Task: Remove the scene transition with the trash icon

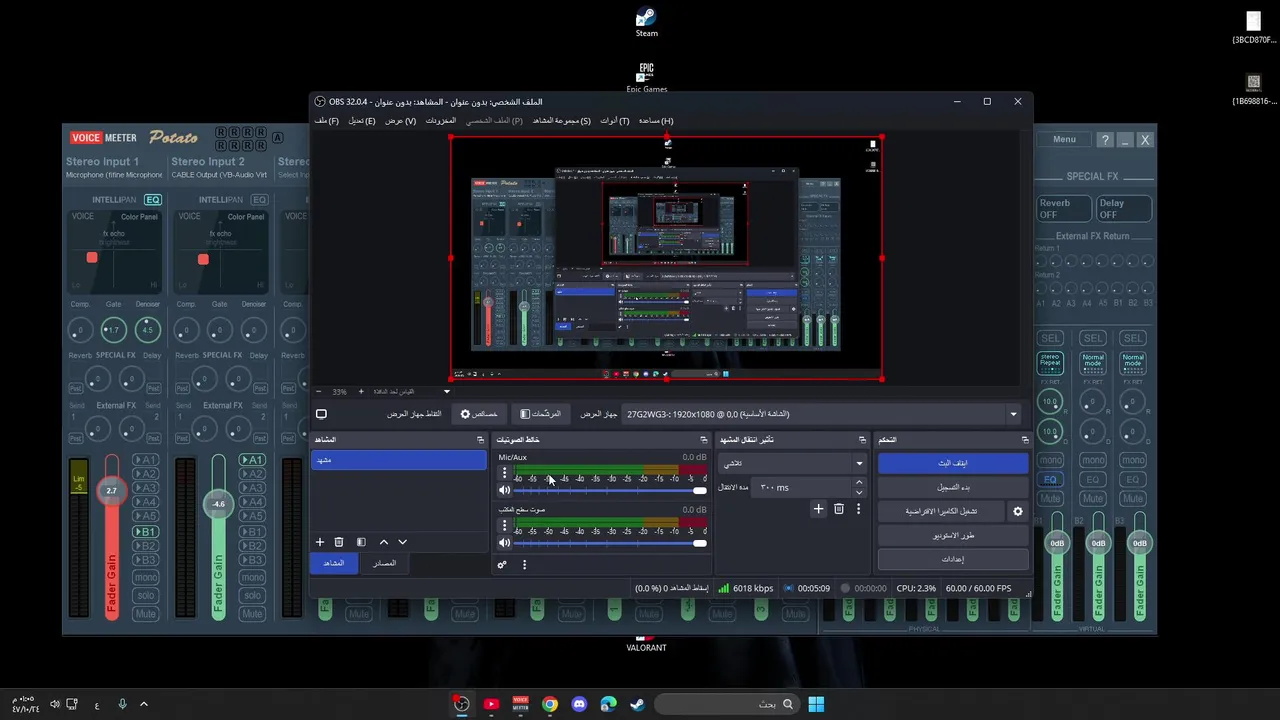Action: (x=839, y=509)
